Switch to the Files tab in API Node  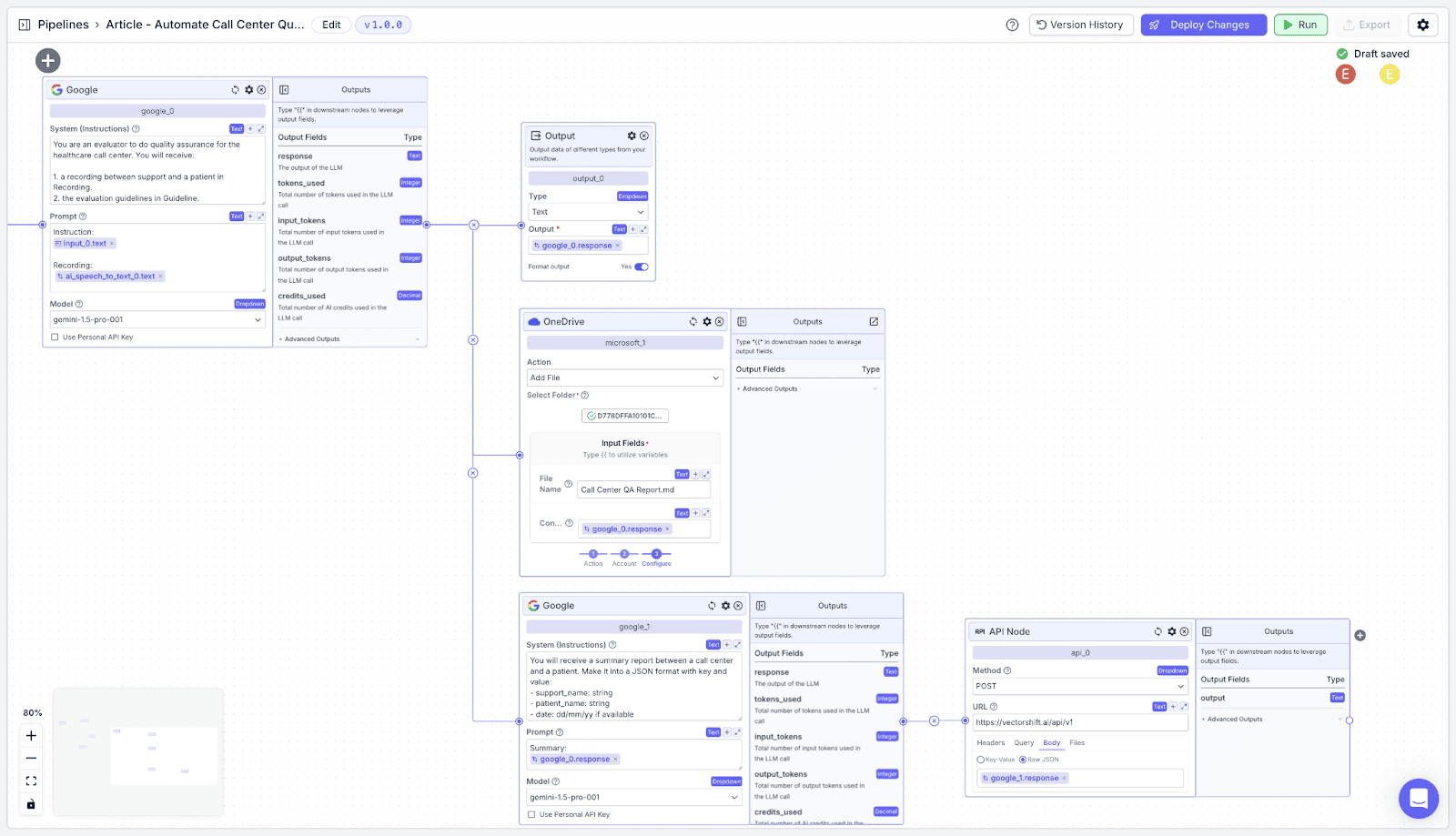click(1077, 743)
